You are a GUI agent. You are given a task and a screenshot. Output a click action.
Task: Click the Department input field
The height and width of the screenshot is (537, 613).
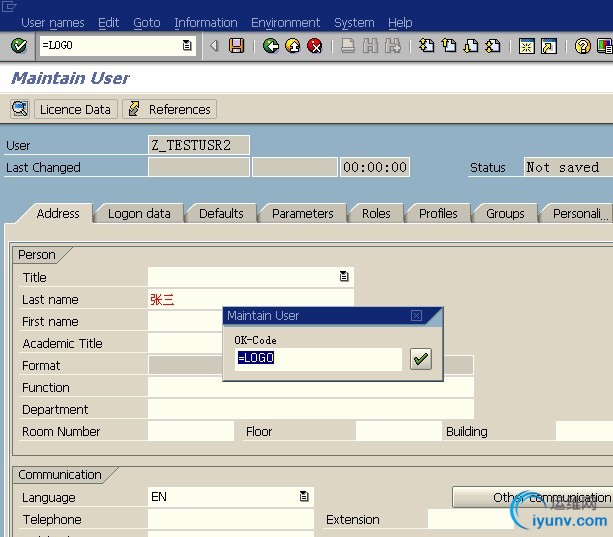311,409
